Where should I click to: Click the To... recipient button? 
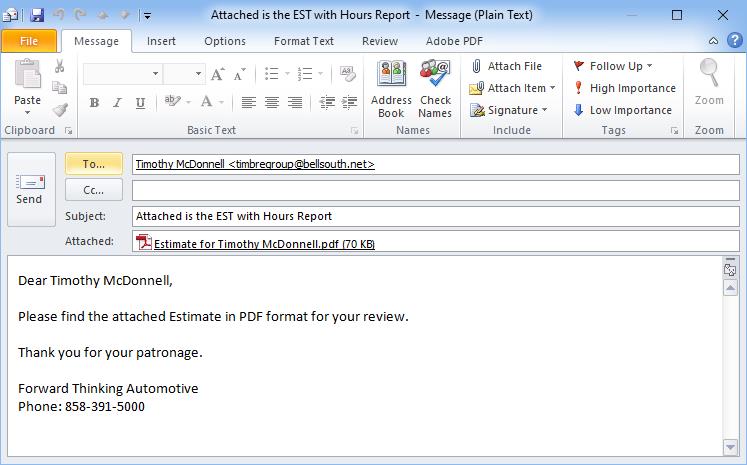pyautogui.click(x=94, y=164)
